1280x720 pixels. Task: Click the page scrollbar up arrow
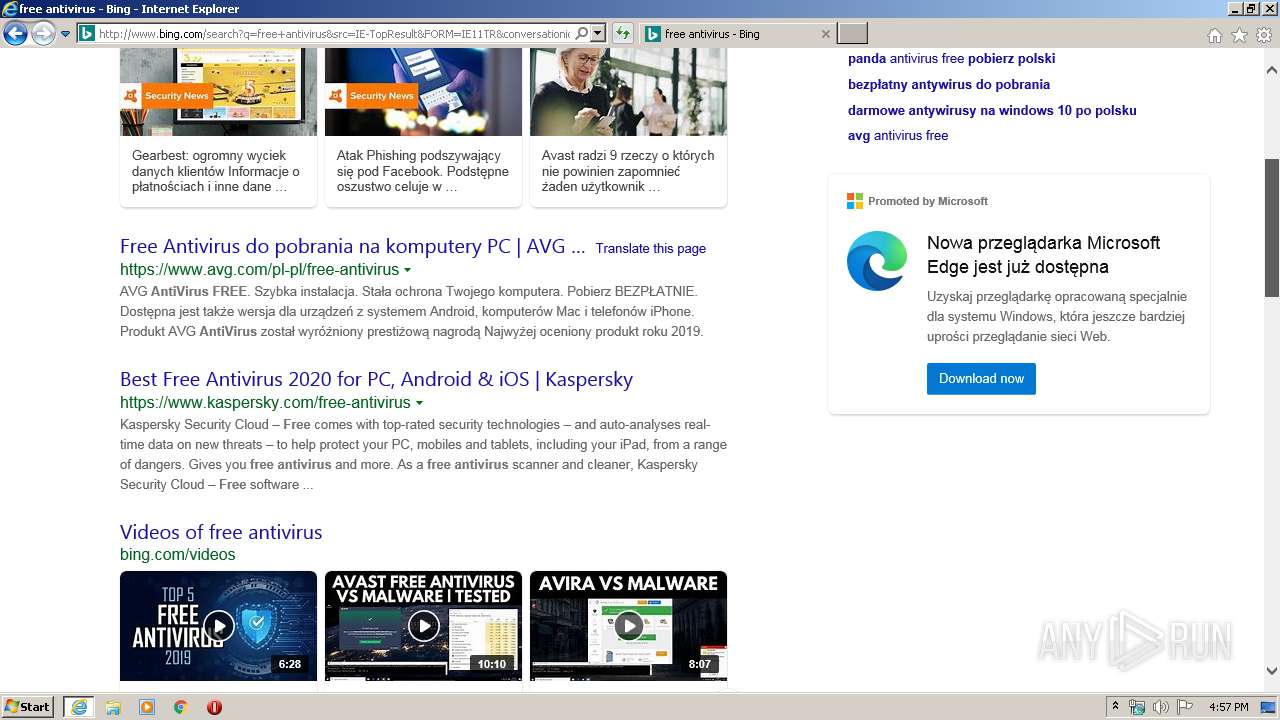tap(1272, 70)
